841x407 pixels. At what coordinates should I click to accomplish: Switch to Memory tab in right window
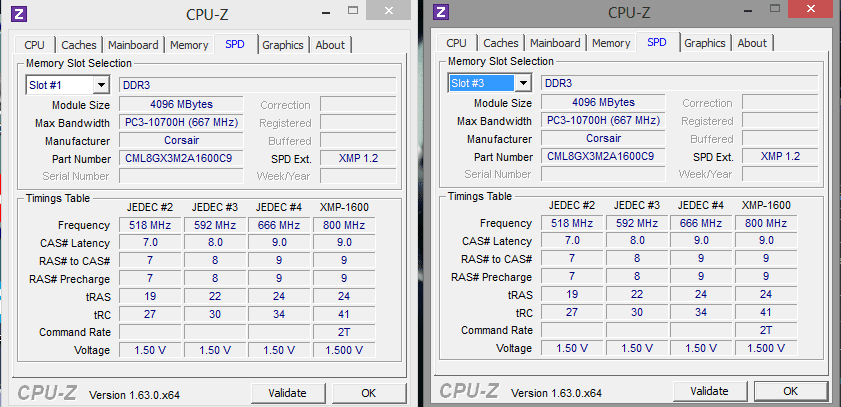pyautogui.click(x=611, y=43)
